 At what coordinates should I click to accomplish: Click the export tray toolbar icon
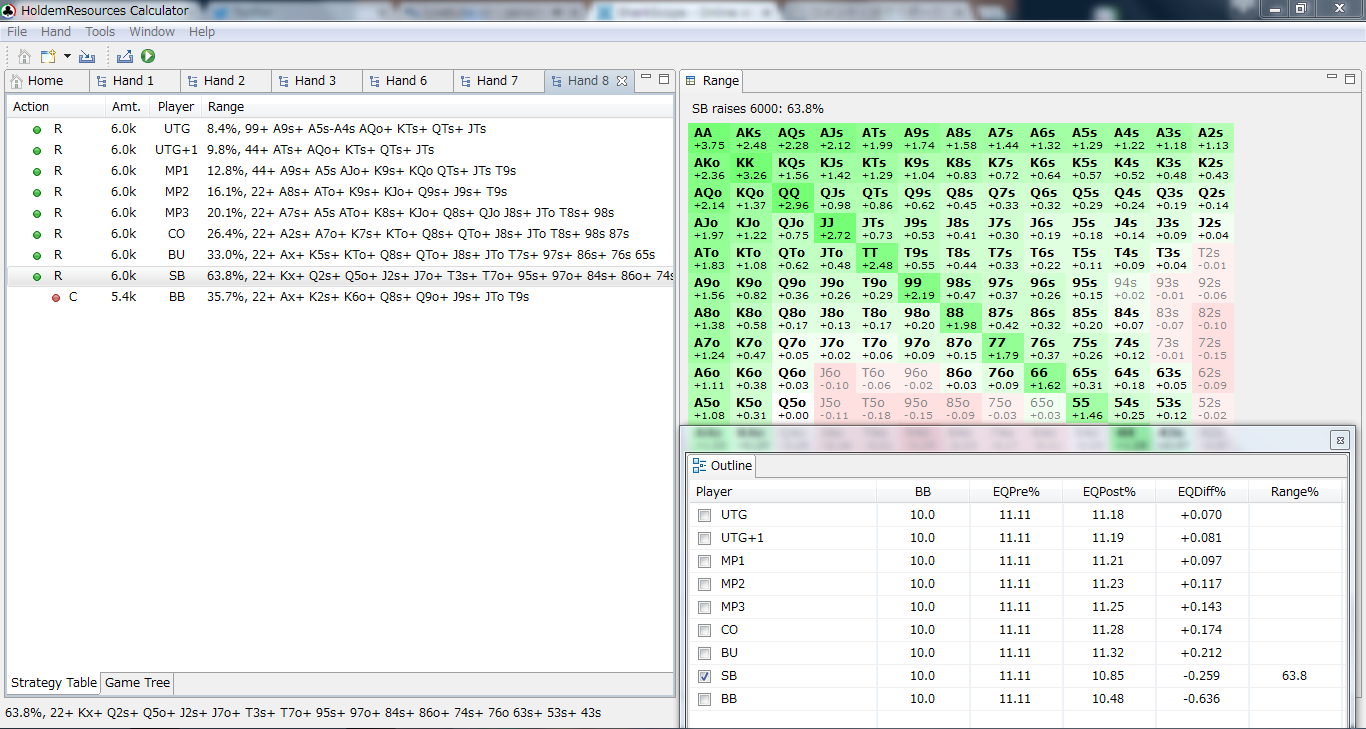125,57
